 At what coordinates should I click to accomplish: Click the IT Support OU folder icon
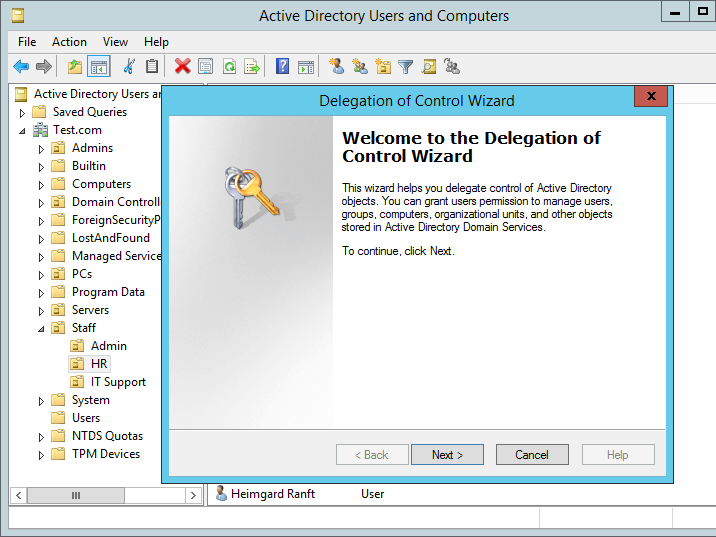[77, 382]
